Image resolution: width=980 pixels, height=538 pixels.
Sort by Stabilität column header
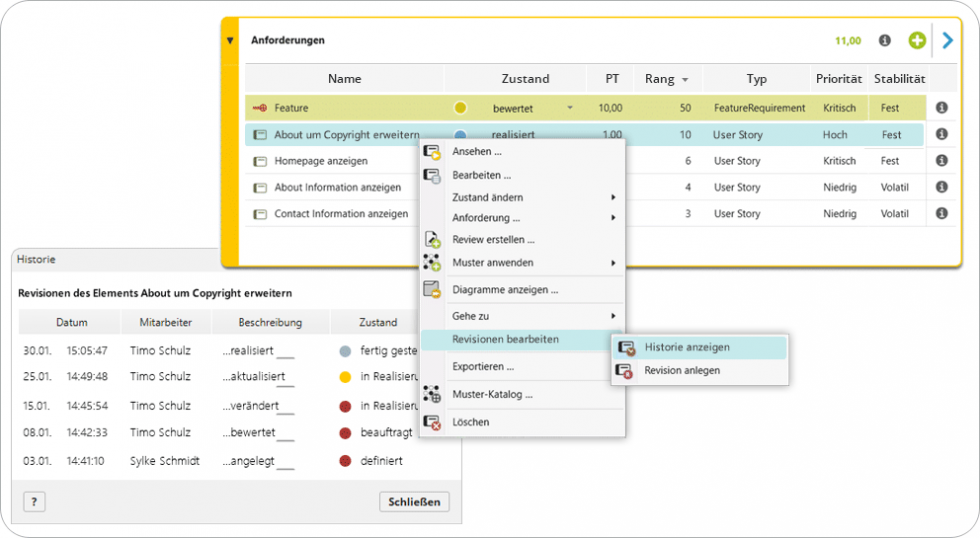(899, 79)
